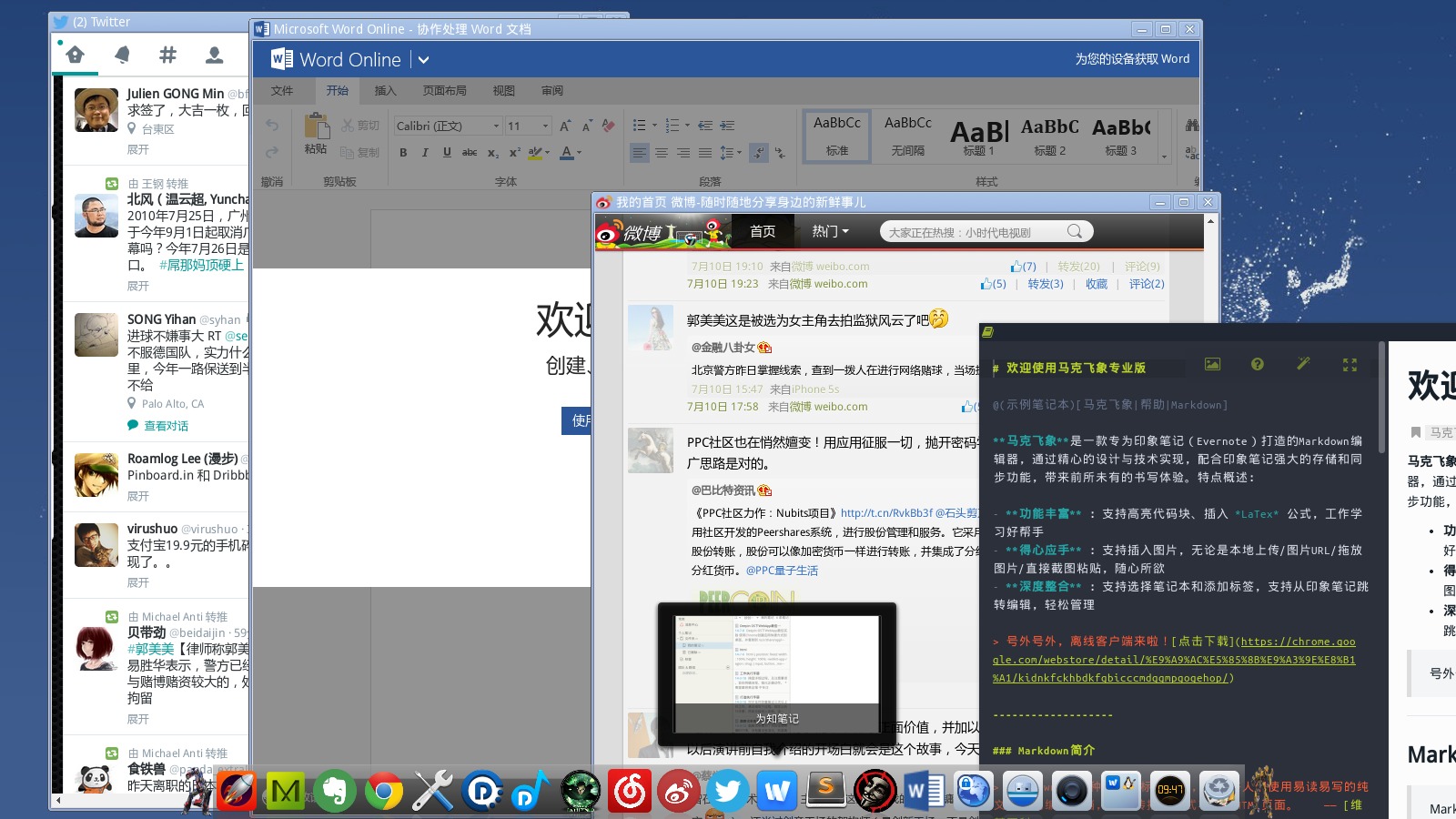Increase font size with grow font icon
The image size is (1456, 819).
pyautogui.click(x=565, y=126)
